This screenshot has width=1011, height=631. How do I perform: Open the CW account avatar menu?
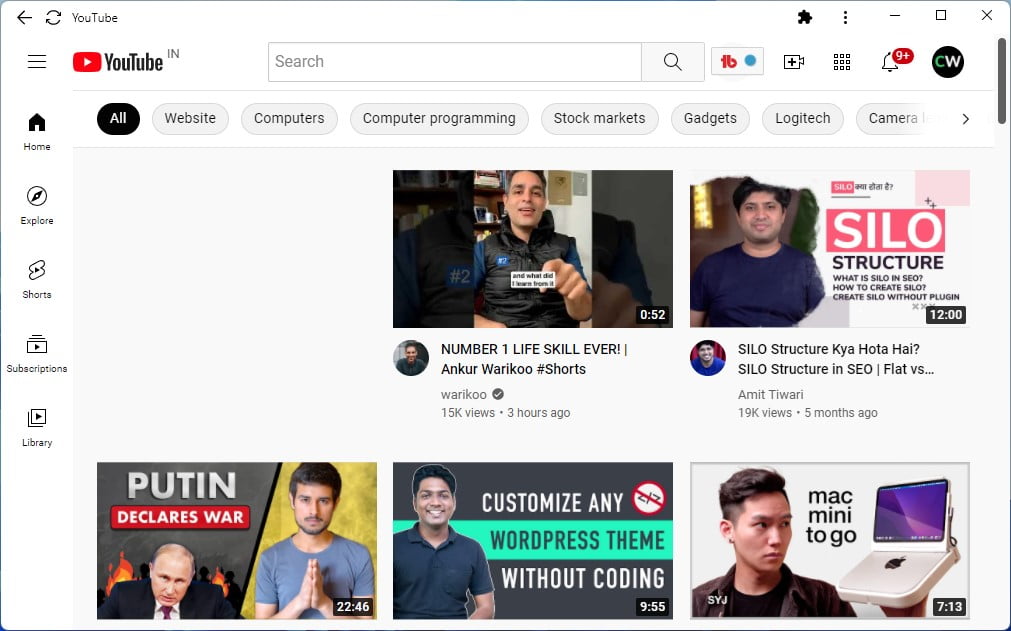947,61
